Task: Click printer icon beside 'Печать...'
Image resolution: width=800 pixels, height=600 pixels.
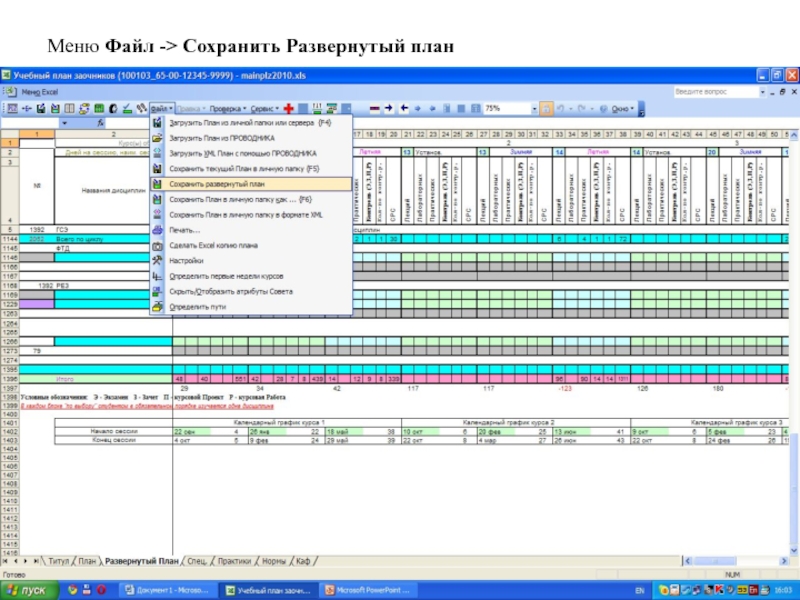Action: pyautogui.click(x=158, y=230)
